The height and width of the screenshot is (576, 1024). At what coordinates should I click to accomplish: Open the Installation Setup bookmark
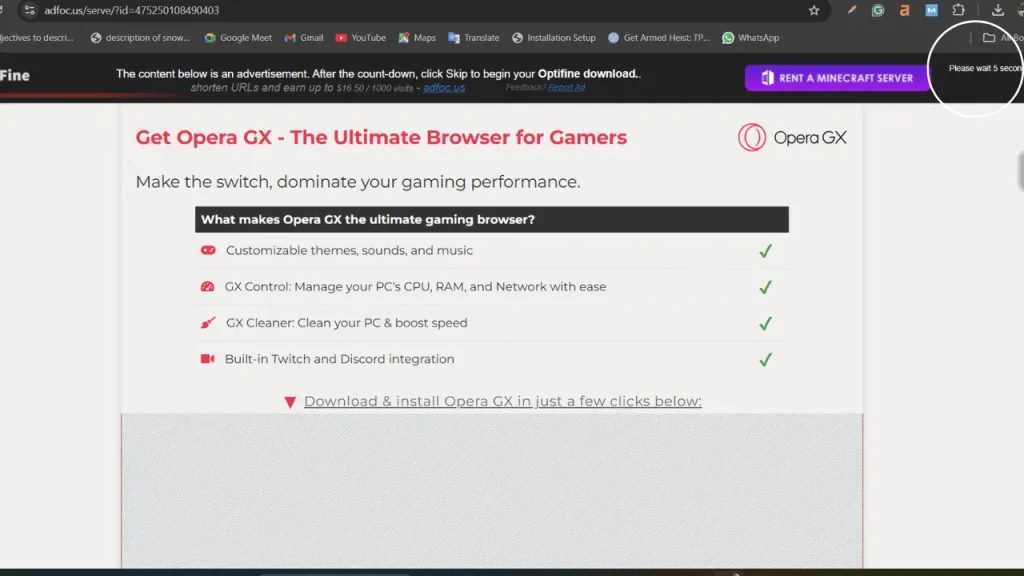point(554,38)
